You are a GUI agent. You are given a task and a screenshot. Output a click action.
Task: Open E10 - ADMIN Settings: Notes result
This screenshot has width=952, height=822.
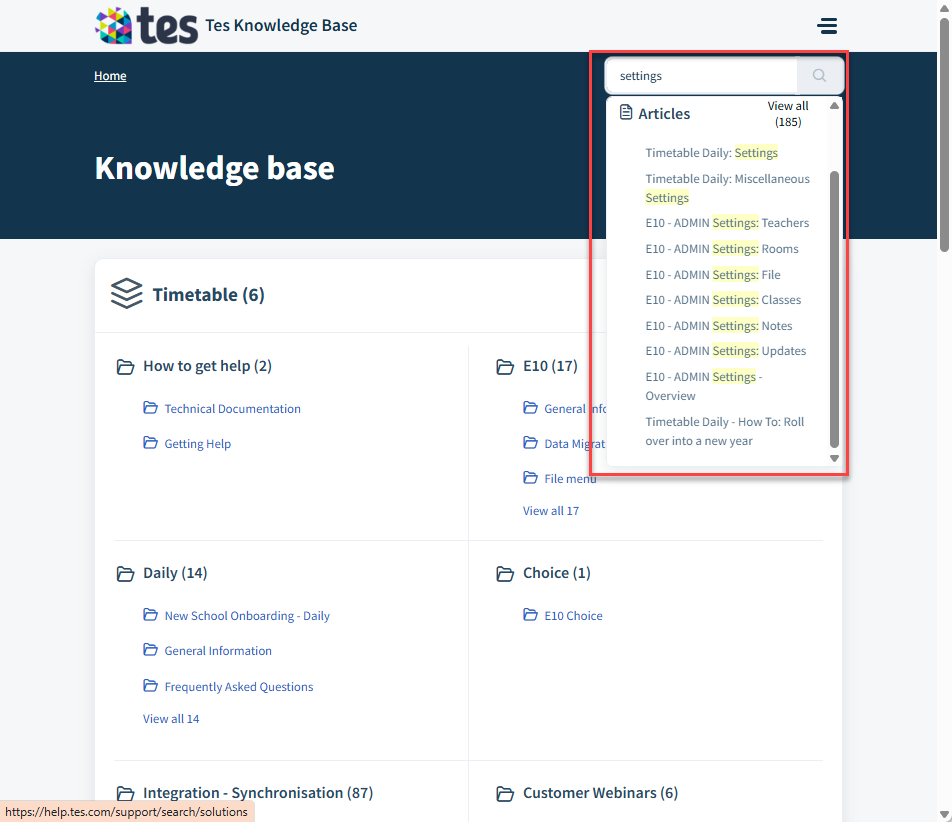pos(718,326)
